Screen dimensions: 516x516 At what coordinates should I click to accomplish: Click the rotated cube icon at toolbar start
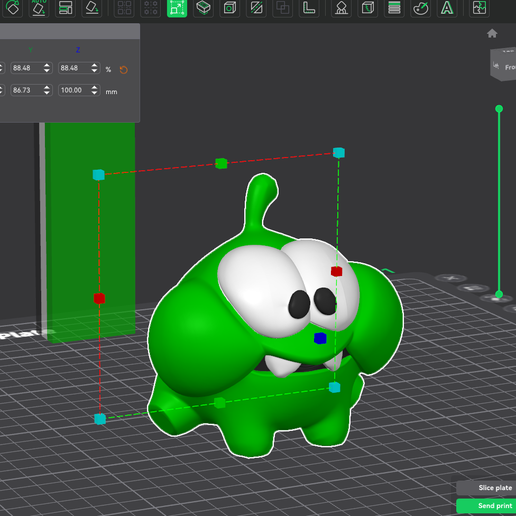[x=13, y=8]
